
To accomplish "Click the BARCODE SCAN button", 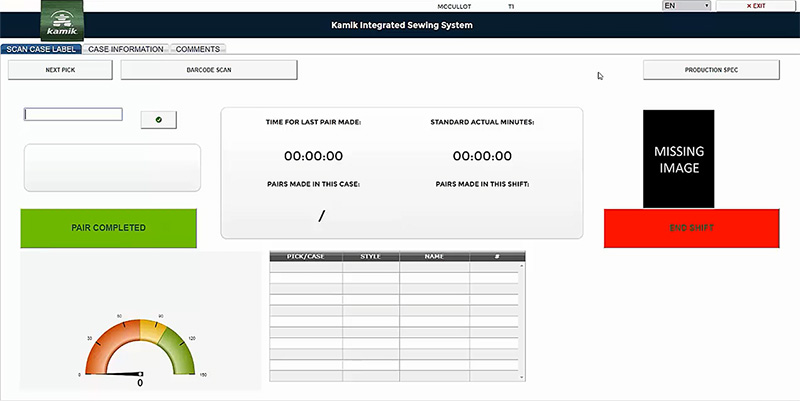I will [x=209, y=70].
